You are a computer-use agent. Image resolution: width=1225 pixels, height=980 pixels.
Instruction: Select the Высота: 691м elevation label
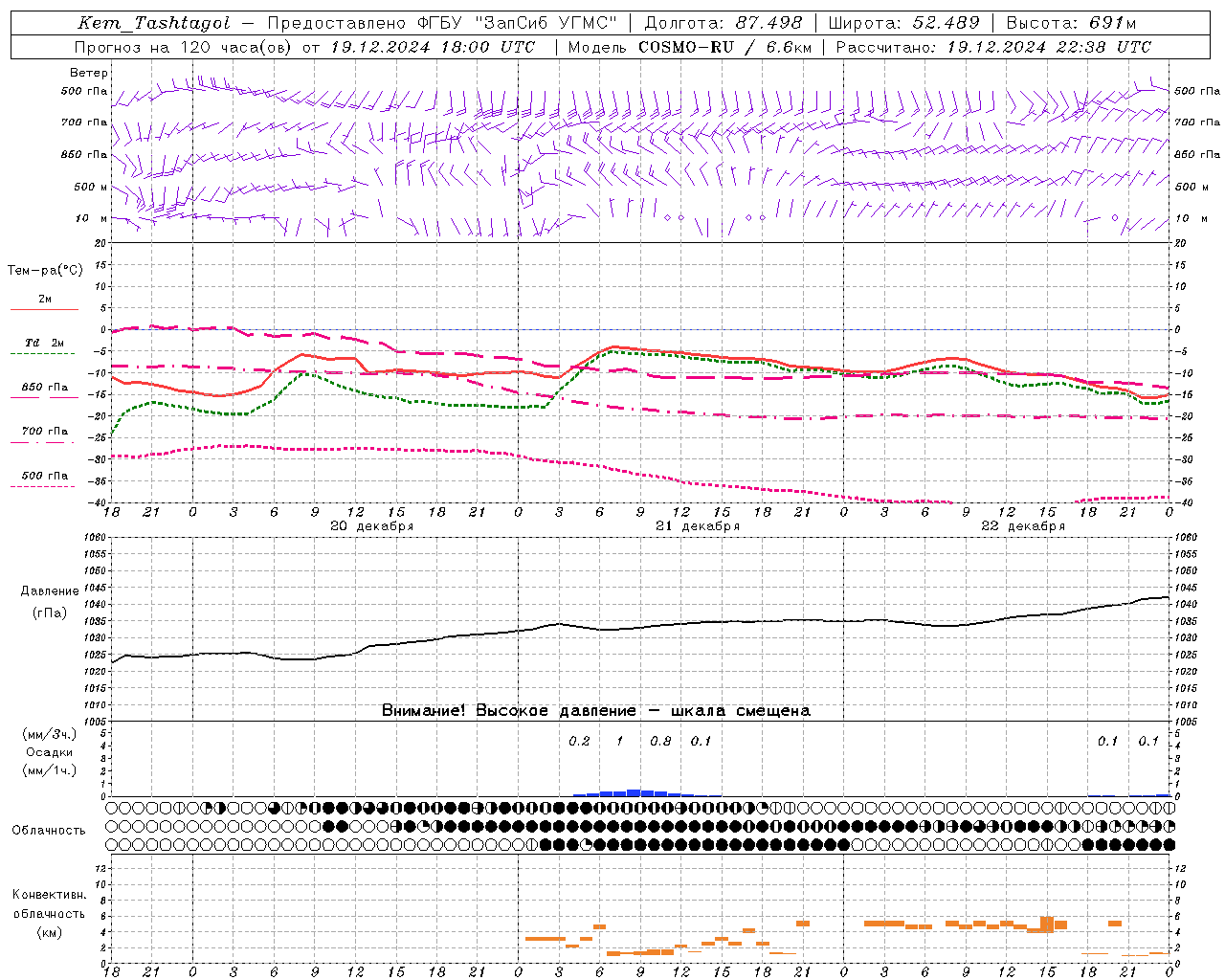1071,23
